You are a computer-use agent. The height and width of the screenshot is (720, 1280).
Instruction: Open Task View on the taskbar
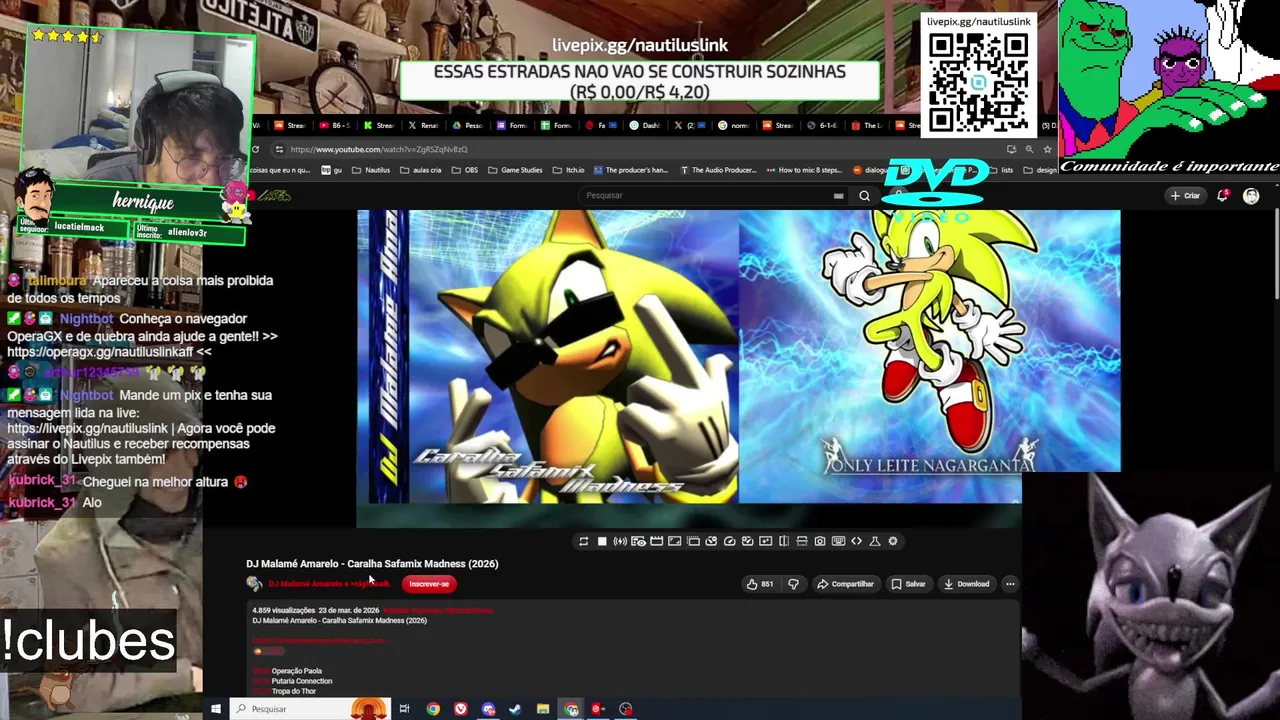[x=404, y=709]
